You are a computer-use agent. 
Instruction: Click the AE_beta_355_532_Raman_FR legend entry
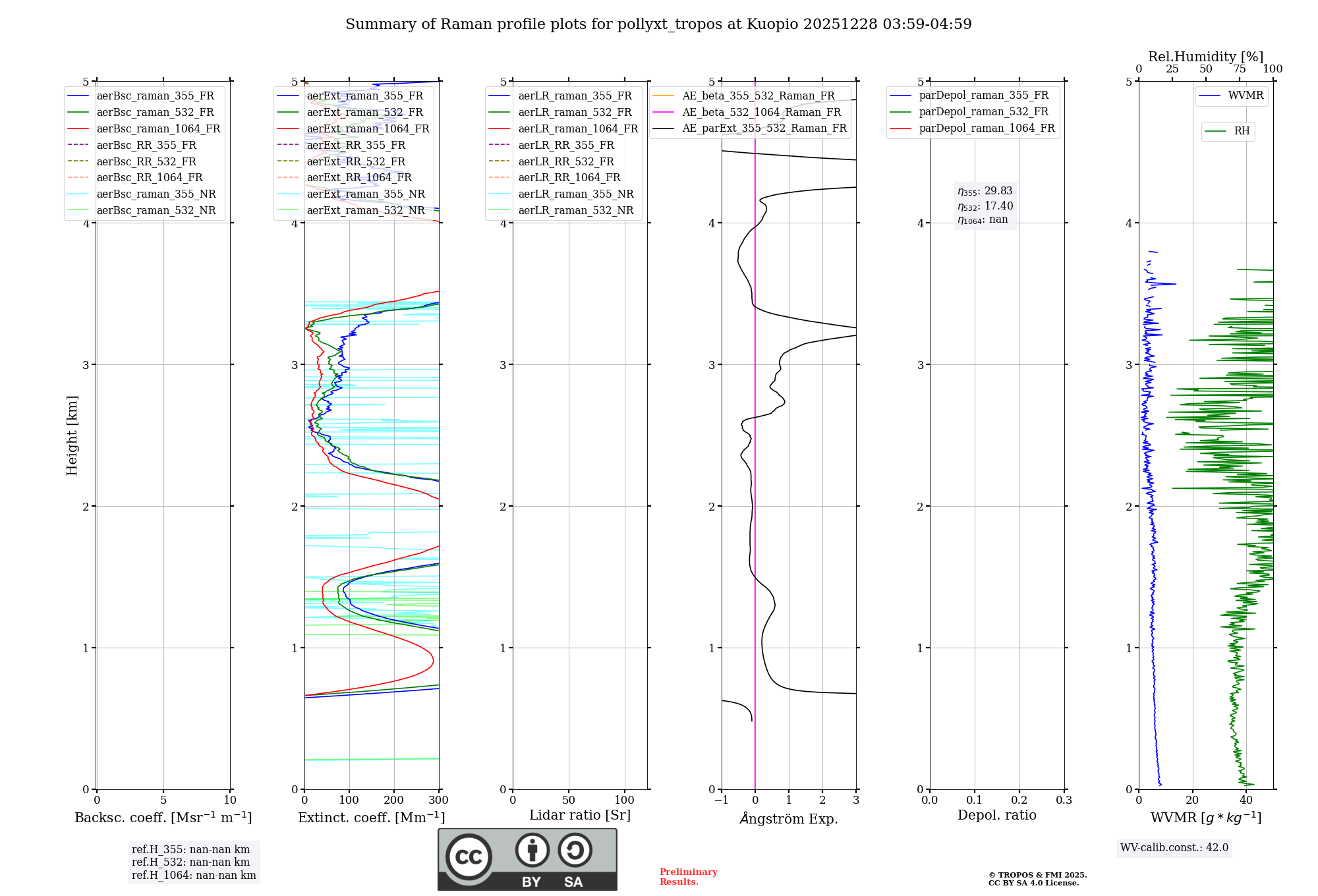[758, 96]
